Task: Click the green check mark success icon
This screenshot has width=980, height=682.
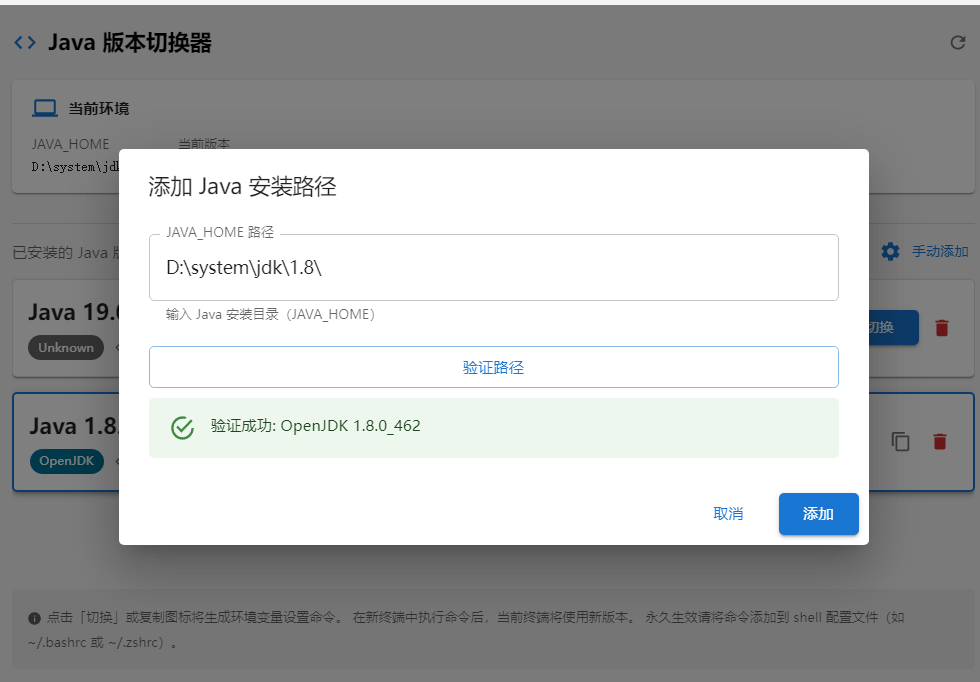Action: coord(182,427)
